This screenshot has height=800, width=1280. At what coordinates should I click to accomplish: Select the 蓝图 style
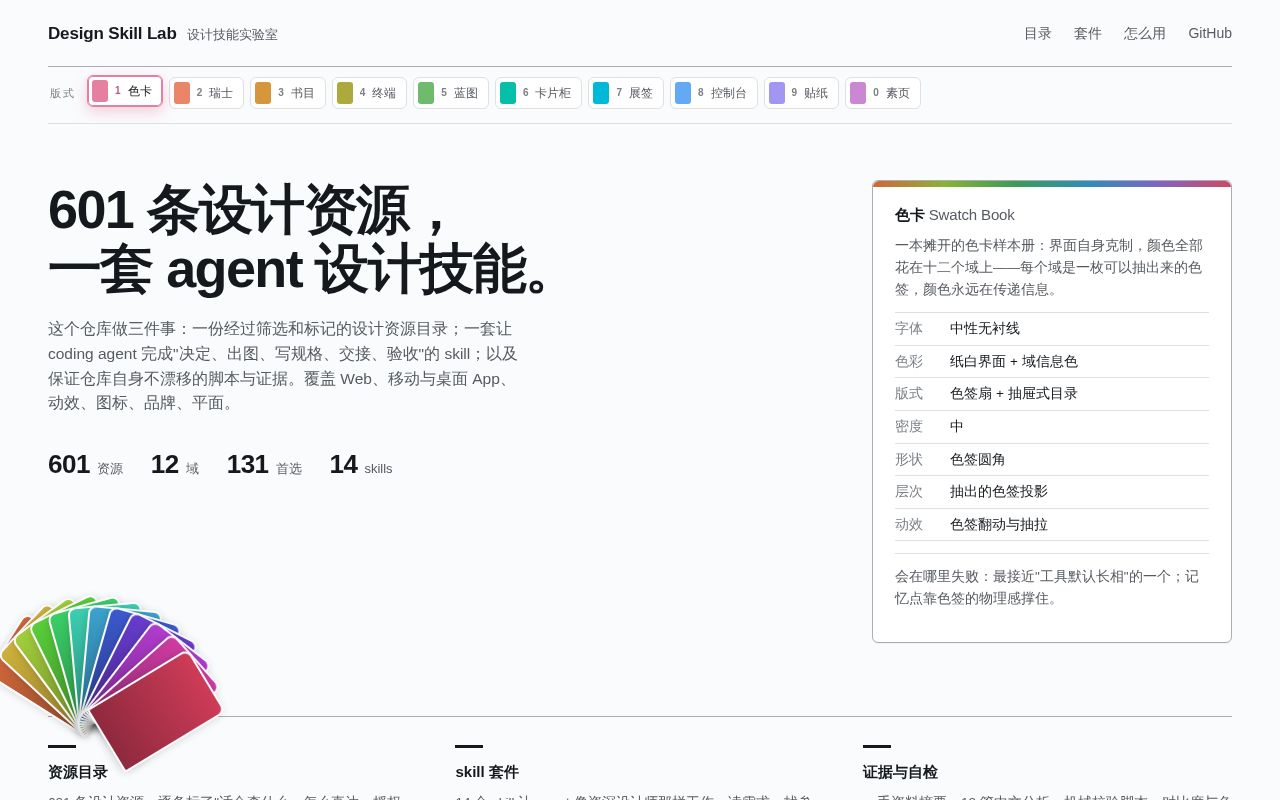451,93
